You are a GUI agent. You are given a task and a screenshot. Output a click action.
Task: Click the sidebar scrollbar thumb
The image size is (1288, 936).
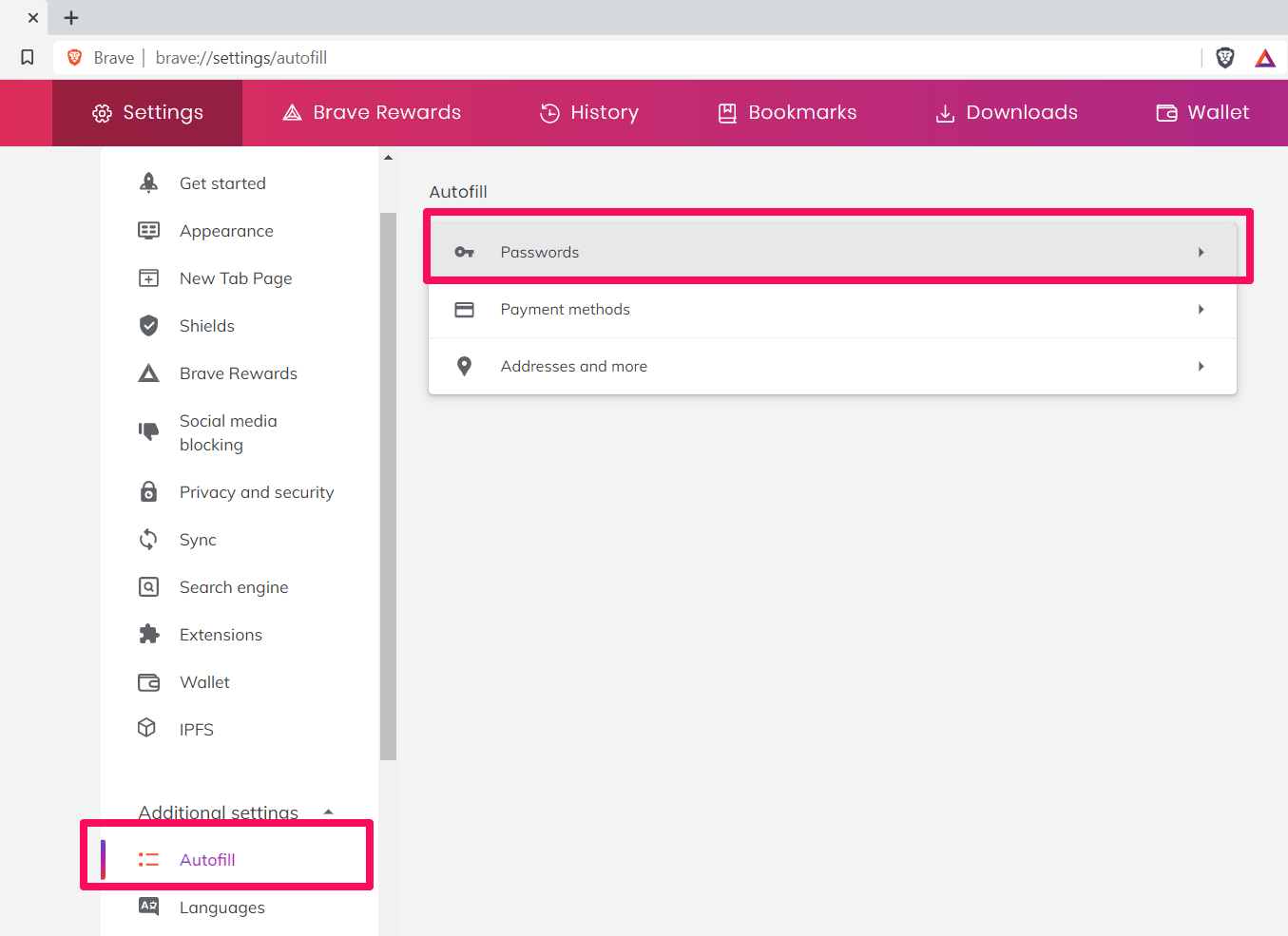click(x=388, y=487)
